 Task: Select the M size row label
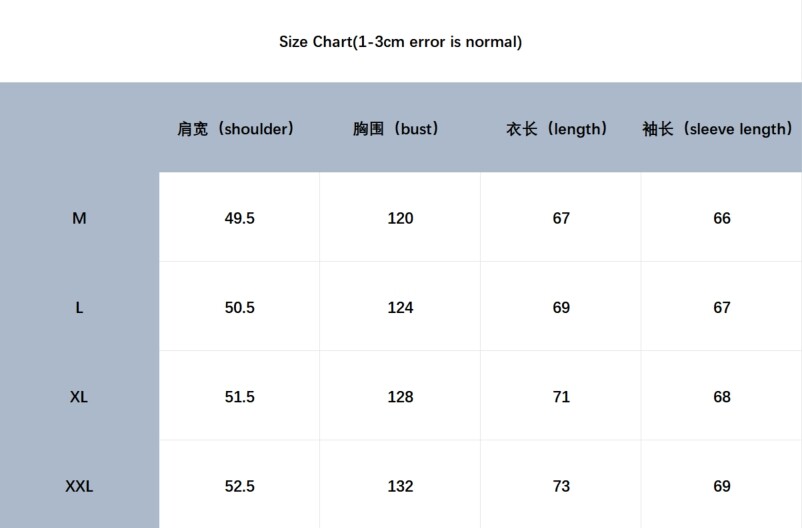79,218
